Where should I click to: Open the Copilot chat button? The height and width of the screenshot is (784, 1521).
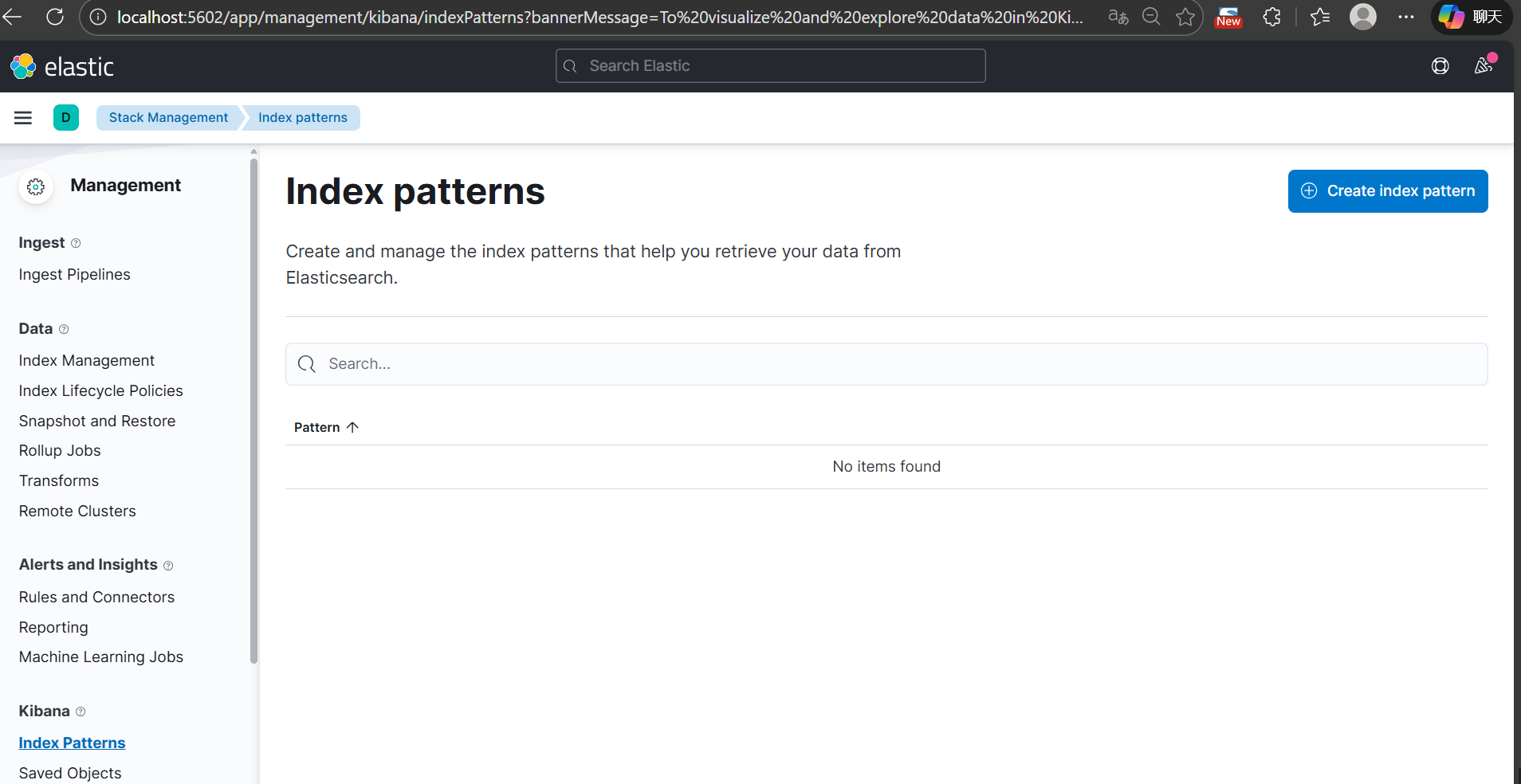point(1472,17)
